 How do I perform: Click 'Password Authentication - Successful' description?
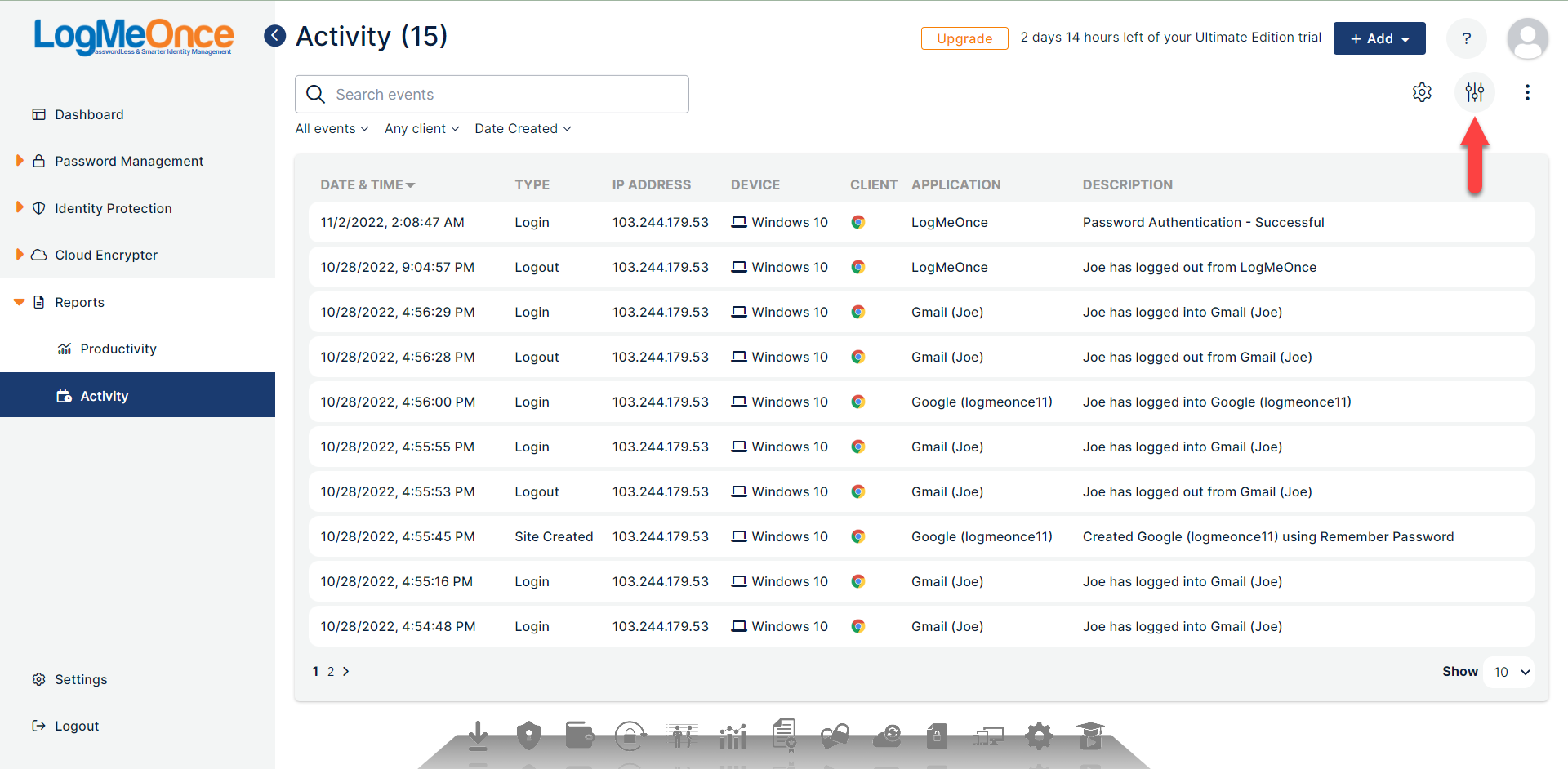click(1204, 222)
